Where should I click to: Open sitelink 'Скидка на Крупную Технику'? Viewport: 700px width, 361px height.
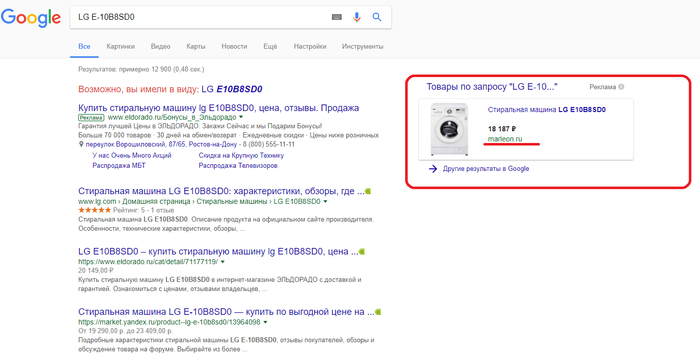coord(241,155)
